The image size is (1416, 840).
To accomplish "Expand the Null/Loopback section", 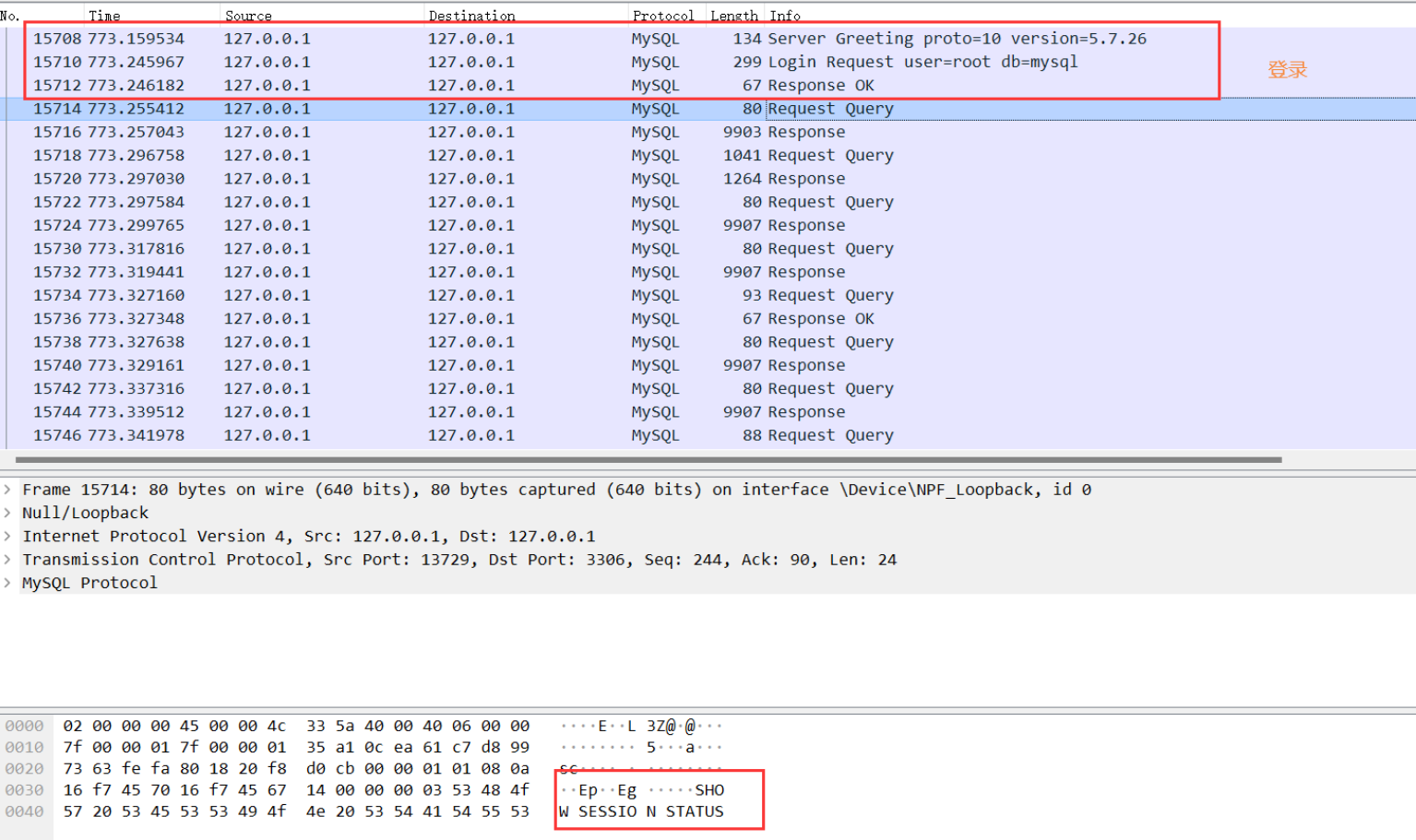I will [x=9, y=513].
